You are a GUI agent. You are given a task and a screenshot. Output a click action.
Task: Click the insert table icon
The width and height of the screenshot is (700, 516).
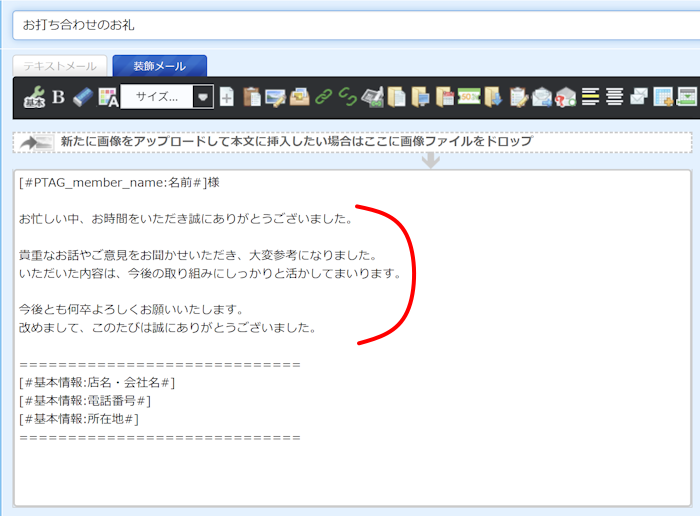point(663,97)
